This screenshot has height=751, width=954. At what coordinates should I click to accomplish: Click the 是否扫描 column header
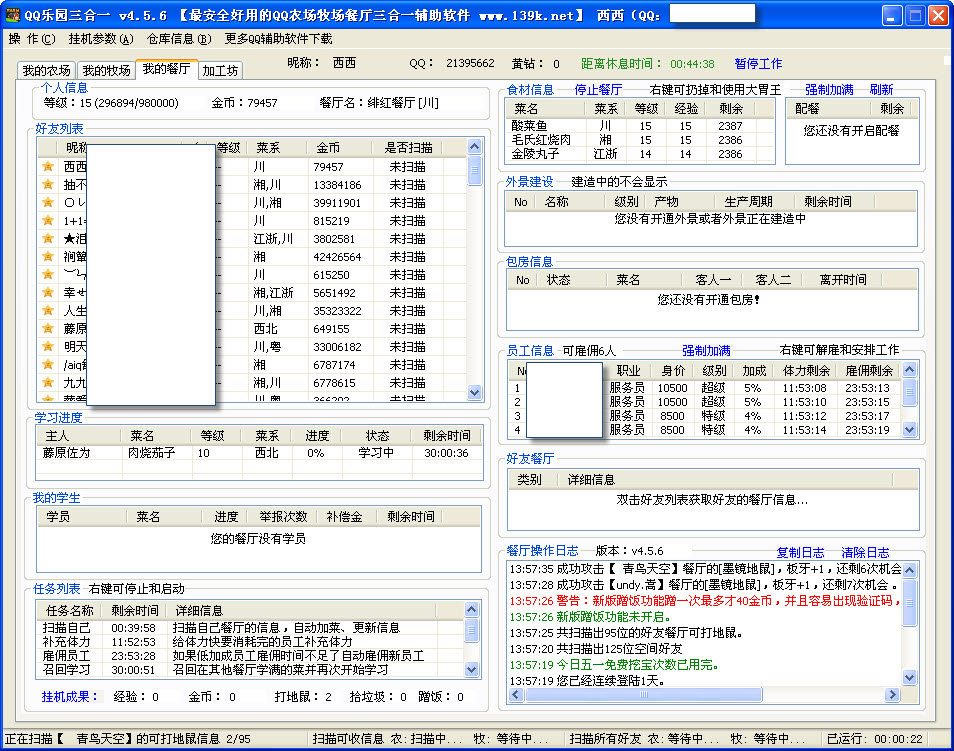tap(407, 148)
